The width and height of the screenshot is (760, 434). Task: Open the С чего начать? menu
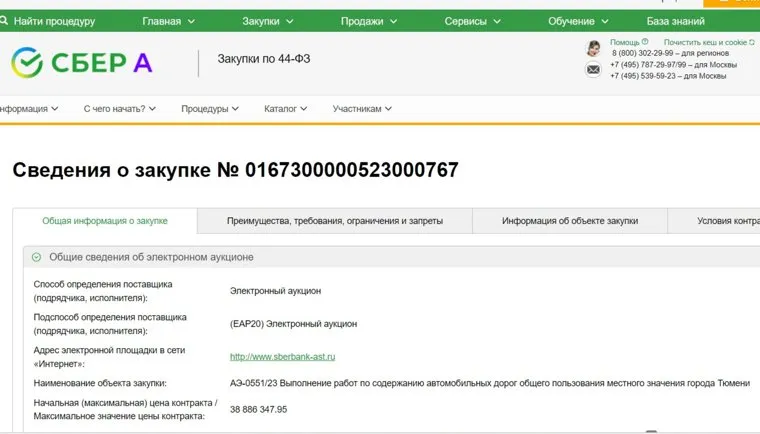click(x=120, y=109)
